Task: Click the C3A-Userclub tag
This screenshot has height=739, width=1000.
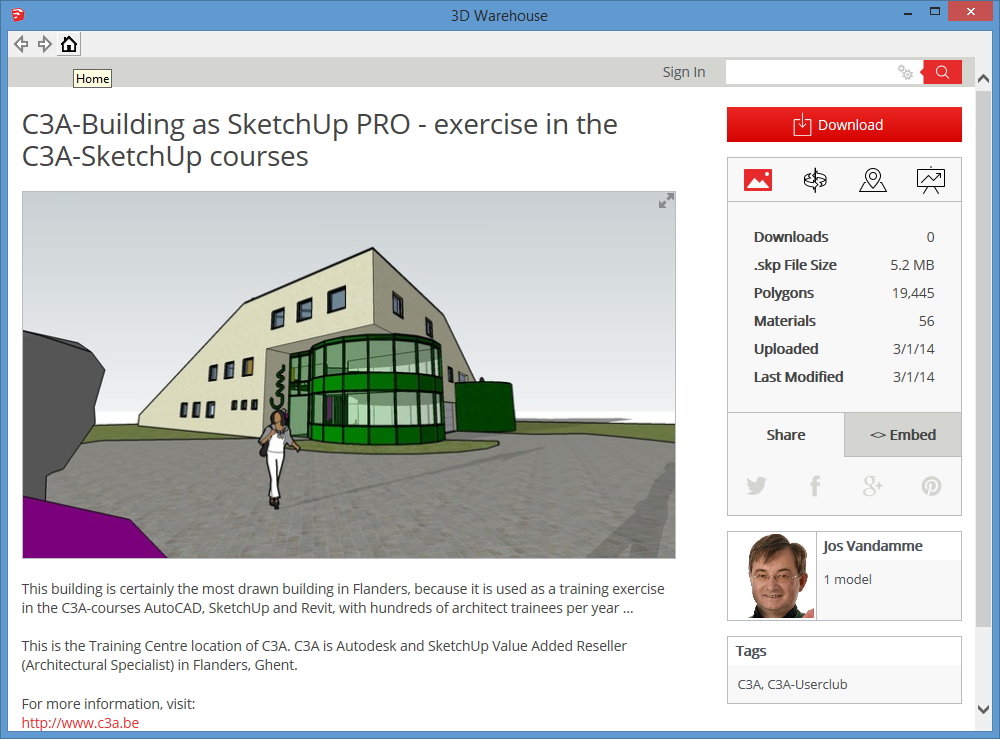Action: [x=807, y=684]
